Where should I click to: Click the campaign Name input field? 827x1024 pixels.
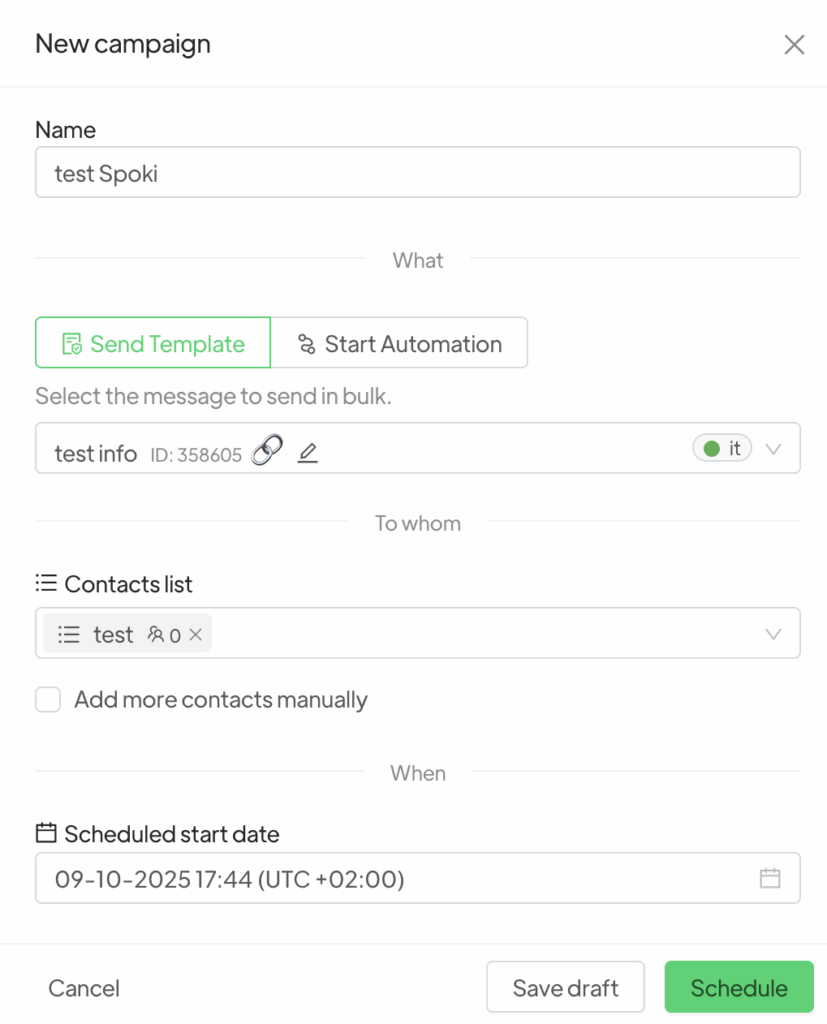[417, 173]
